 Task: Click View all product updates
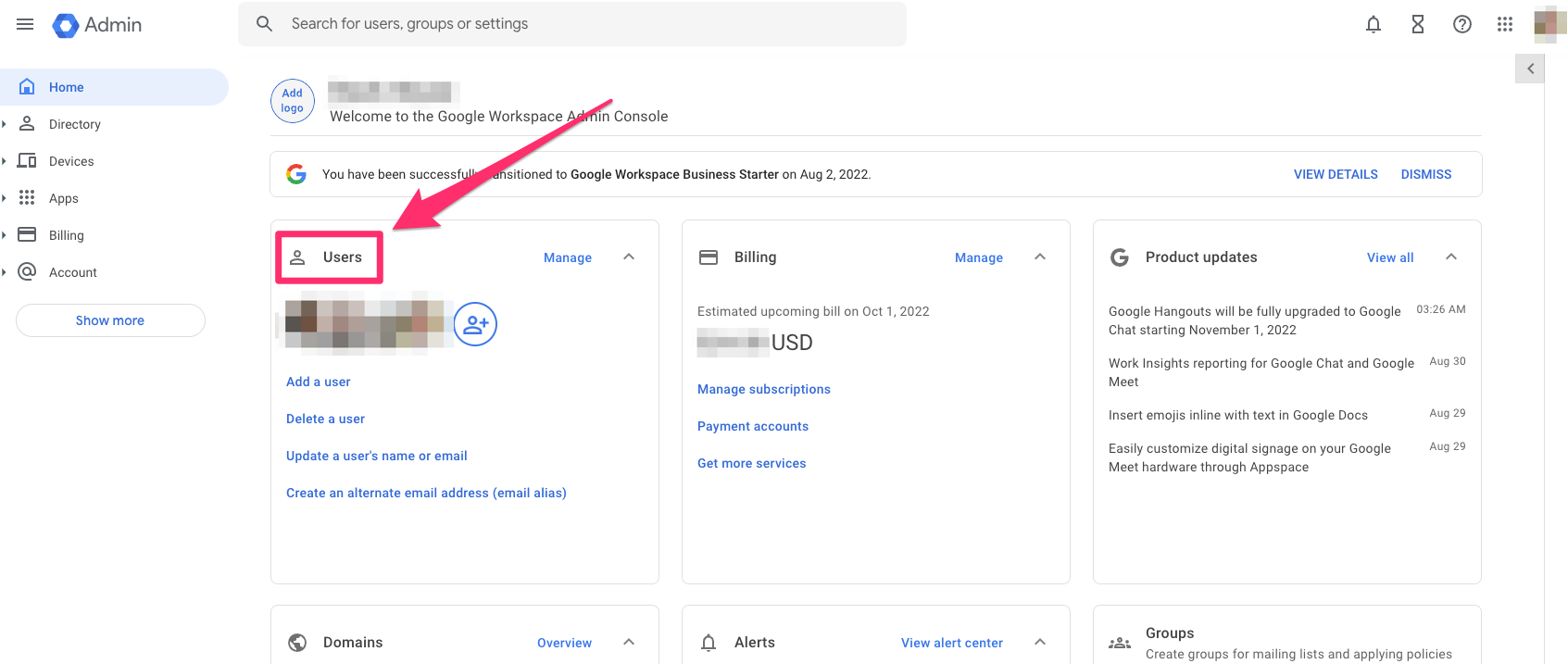point(1390,257)
